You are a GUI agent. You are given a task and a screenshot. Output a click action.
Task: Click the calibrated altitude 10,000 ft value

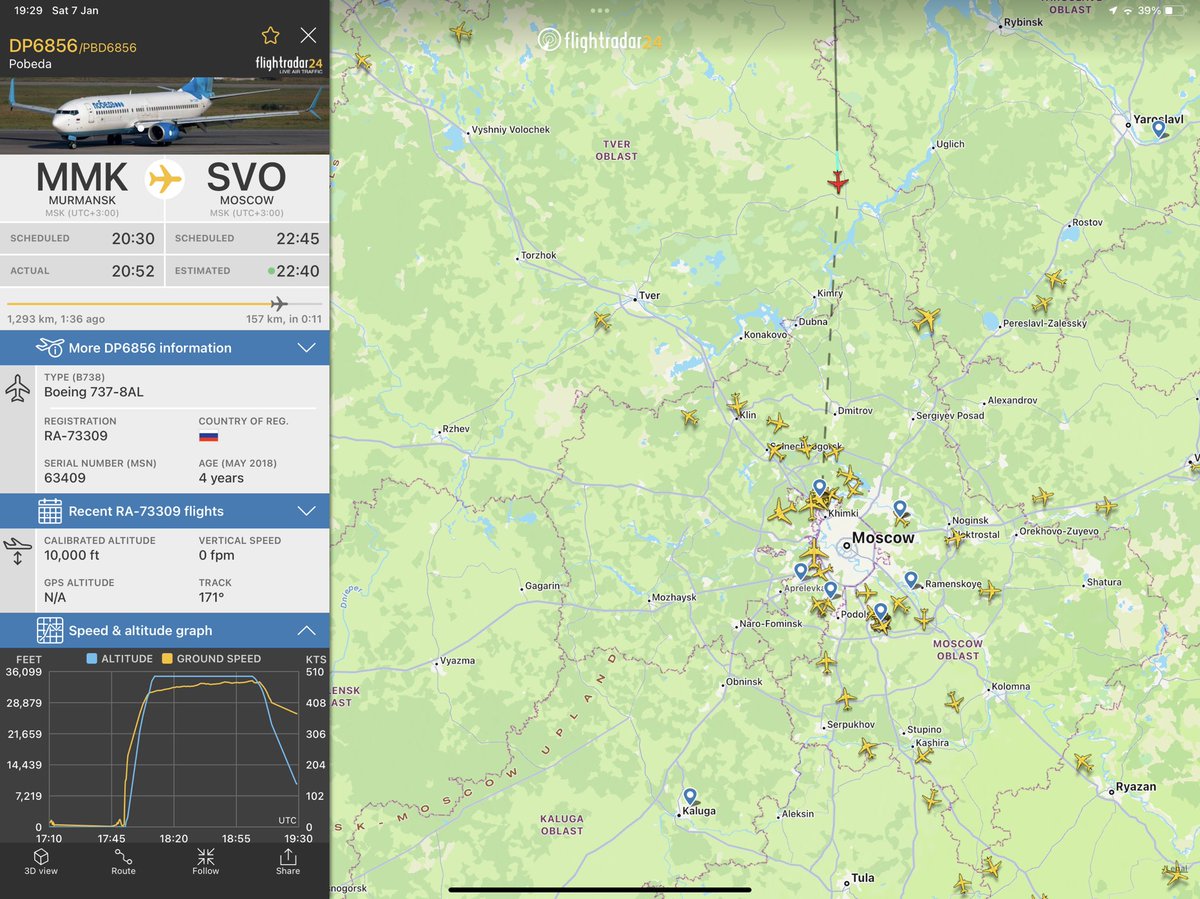click(x=71, y=555)
